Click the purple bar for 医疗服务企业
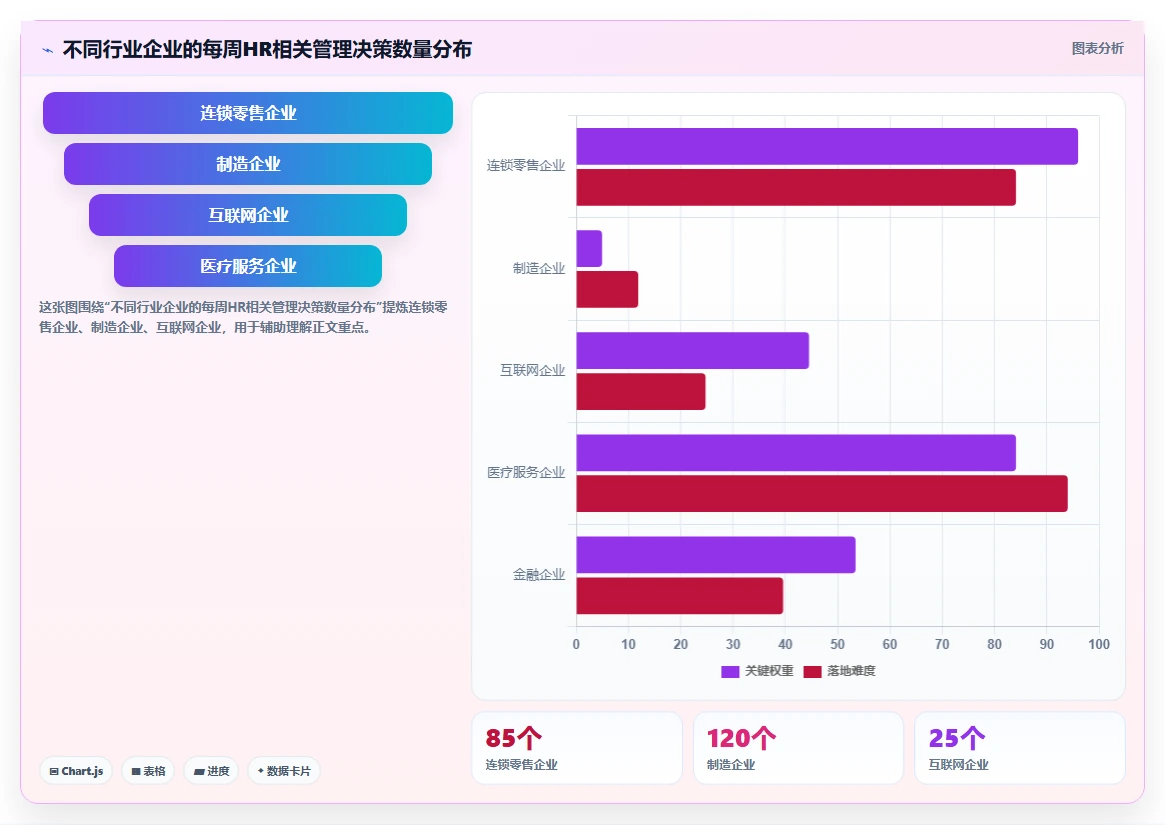 796,453
